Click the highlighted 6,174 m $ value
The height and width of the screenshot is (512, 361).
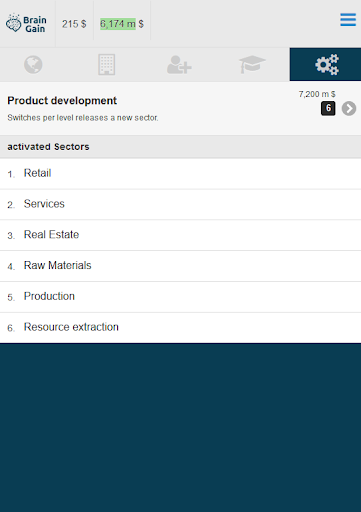point(118,24)
